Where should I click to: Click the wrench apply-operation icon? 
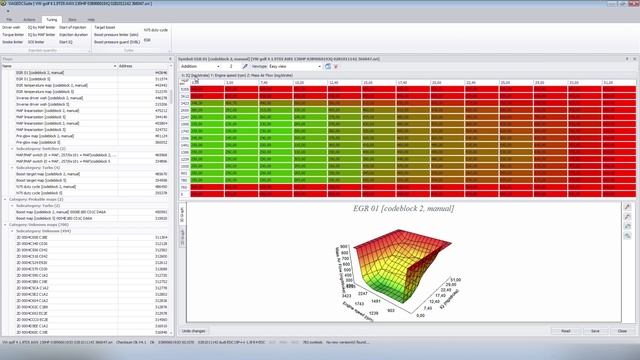245,66
